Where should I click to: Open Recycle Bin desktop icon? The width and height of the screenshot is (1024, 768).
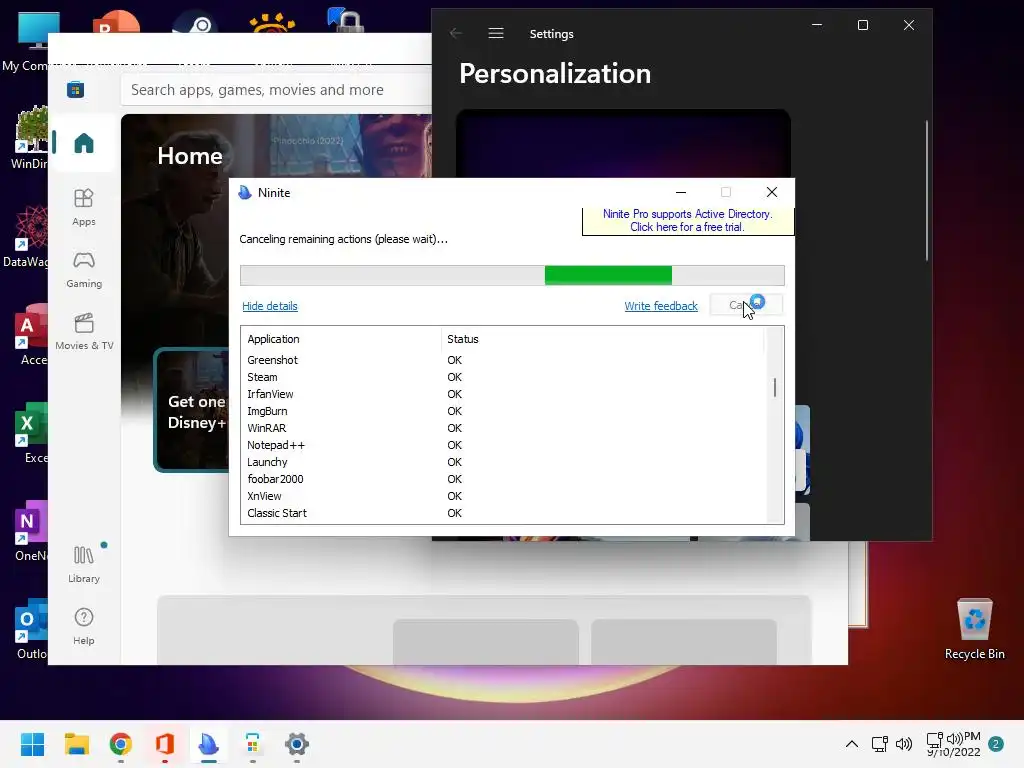(974, 629)
